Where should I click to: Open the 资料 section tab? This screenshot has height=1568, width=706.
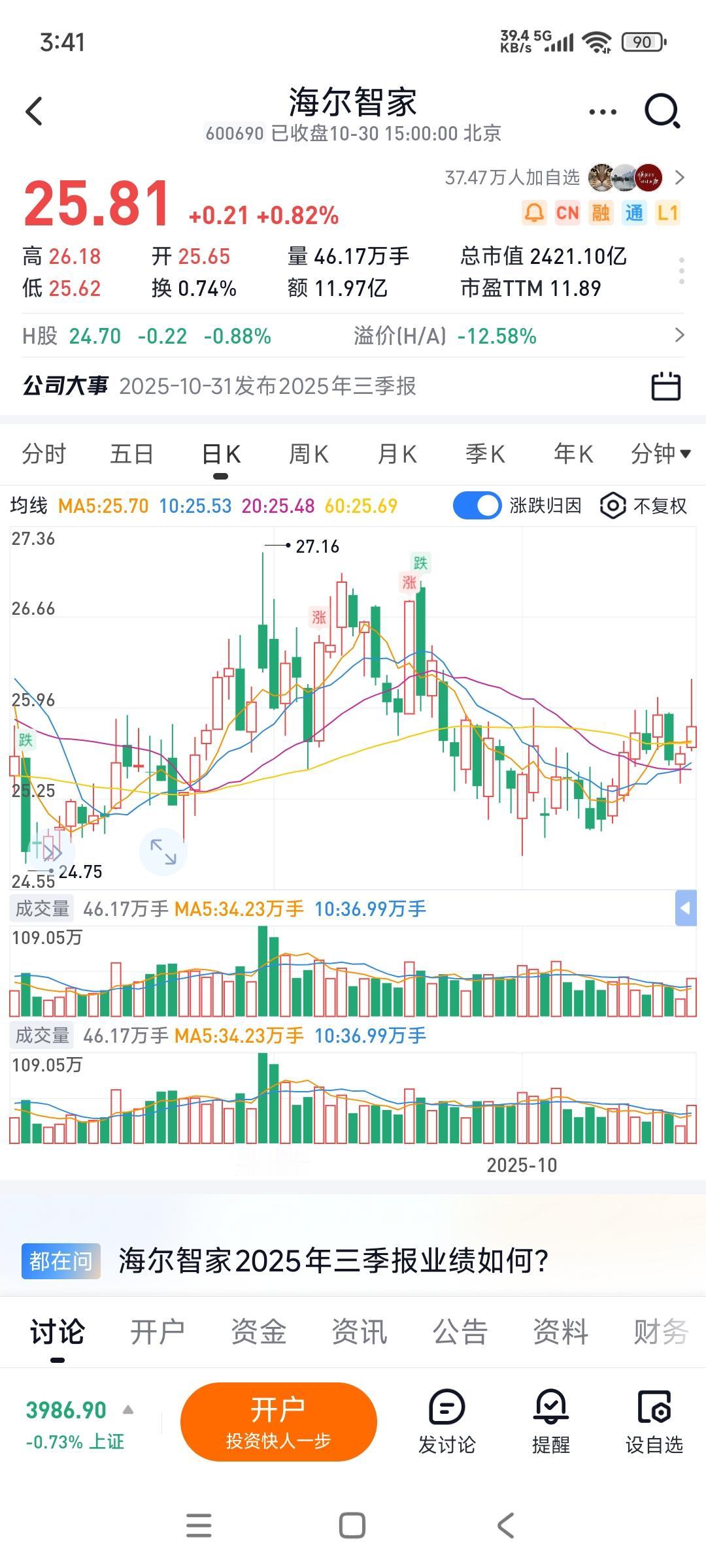click(561, 1331)
